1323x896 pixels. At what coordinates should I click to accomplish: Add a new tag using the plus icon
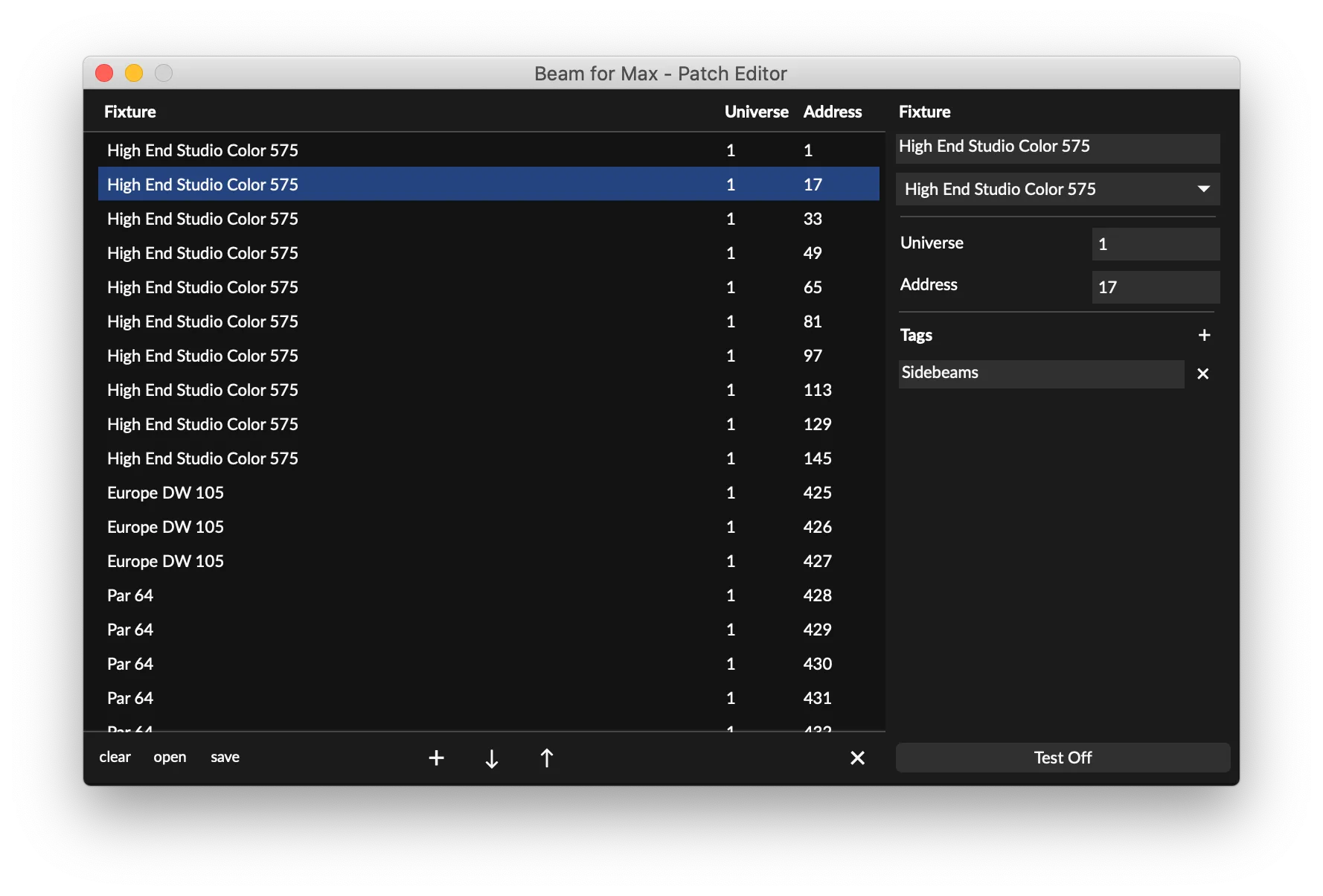(x=1205, y=335)
